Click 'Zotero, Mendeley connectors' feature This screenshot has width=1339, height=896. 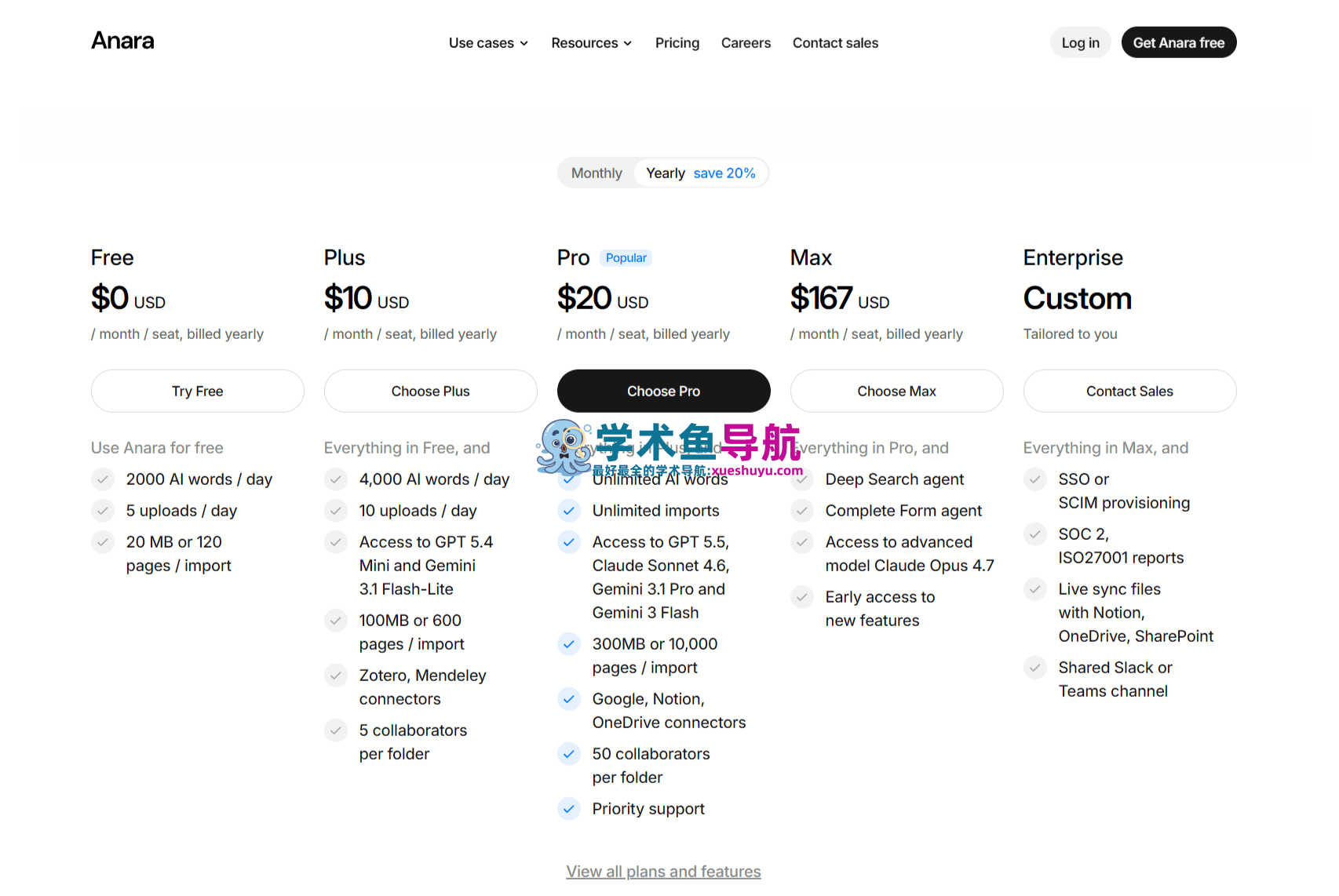click(x=423, y=687)
